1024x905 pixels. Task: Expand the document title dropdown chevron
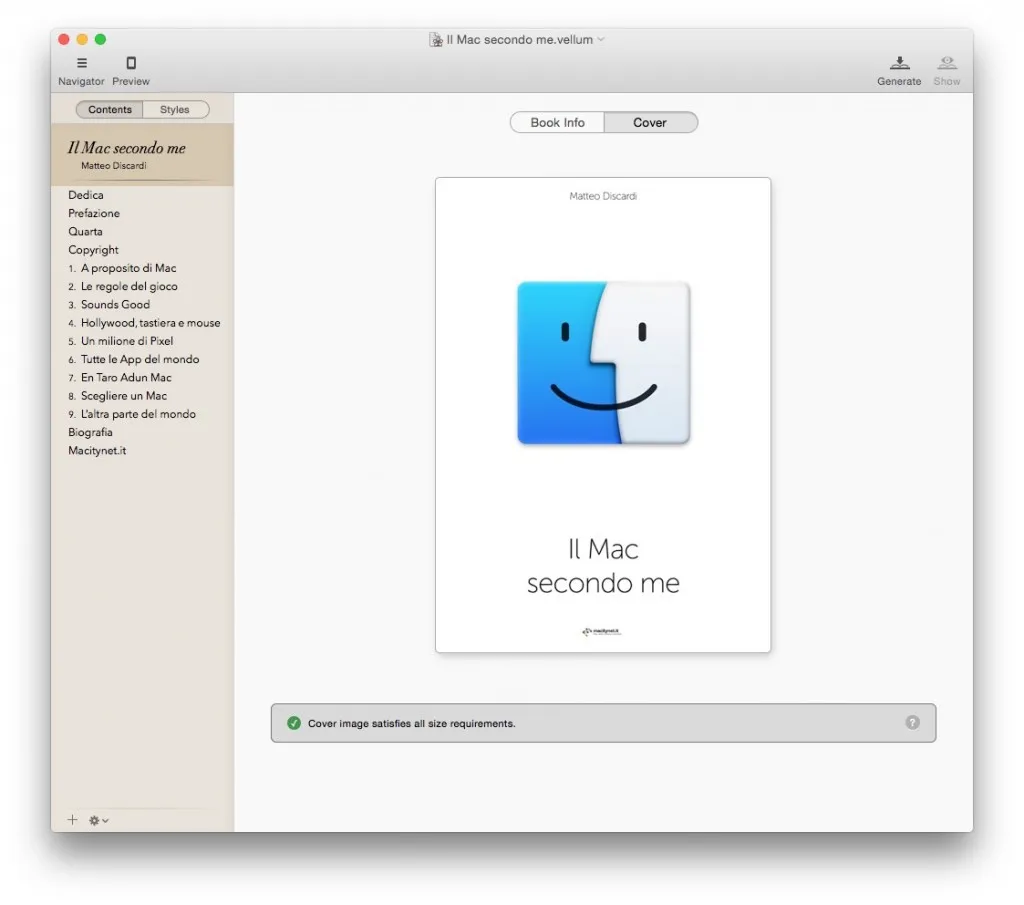pyautogui.click(x=602, y=40)
